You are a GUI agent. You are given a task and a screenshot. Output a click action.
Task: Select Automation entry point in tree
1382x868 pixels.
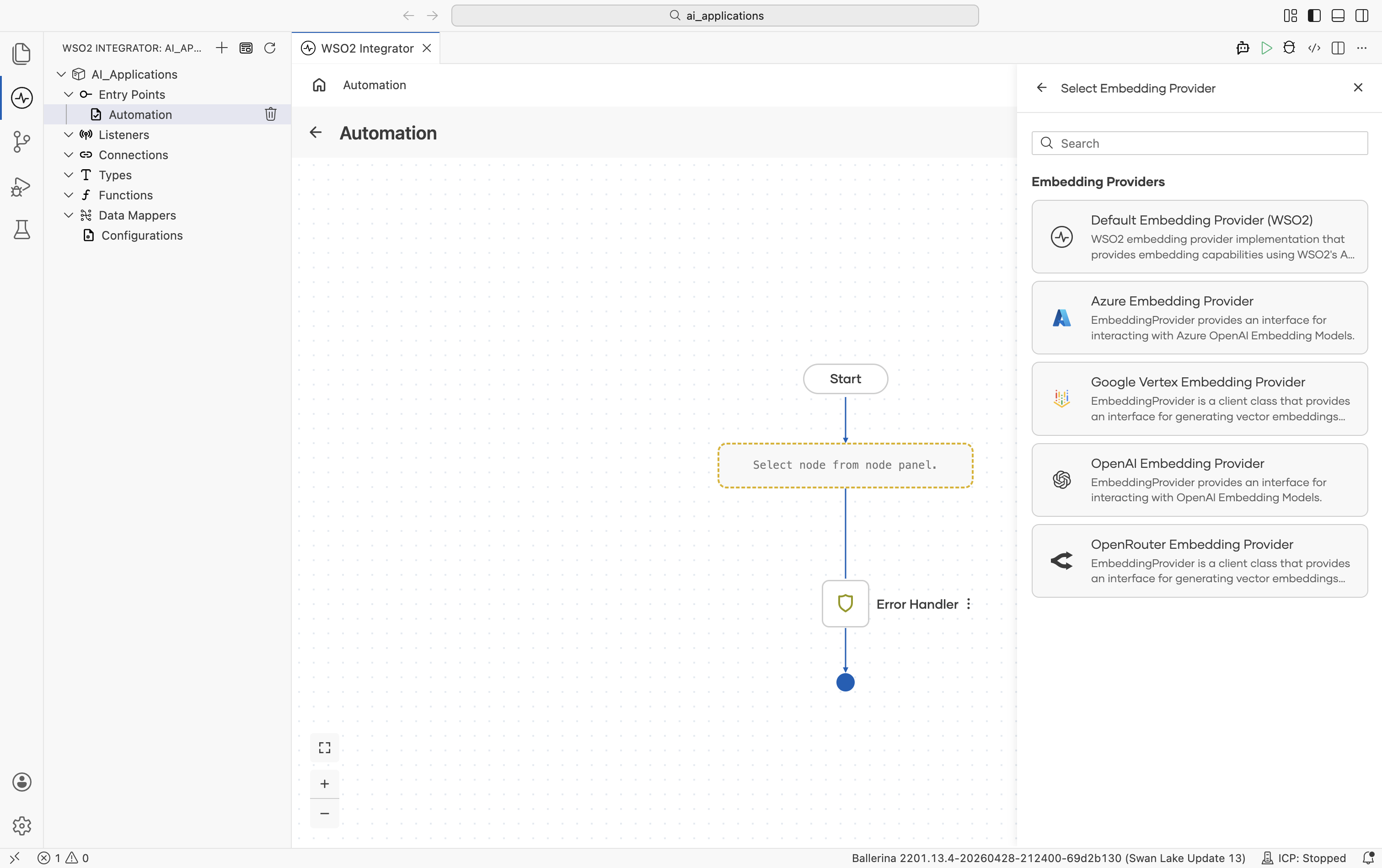click(166, 114)
